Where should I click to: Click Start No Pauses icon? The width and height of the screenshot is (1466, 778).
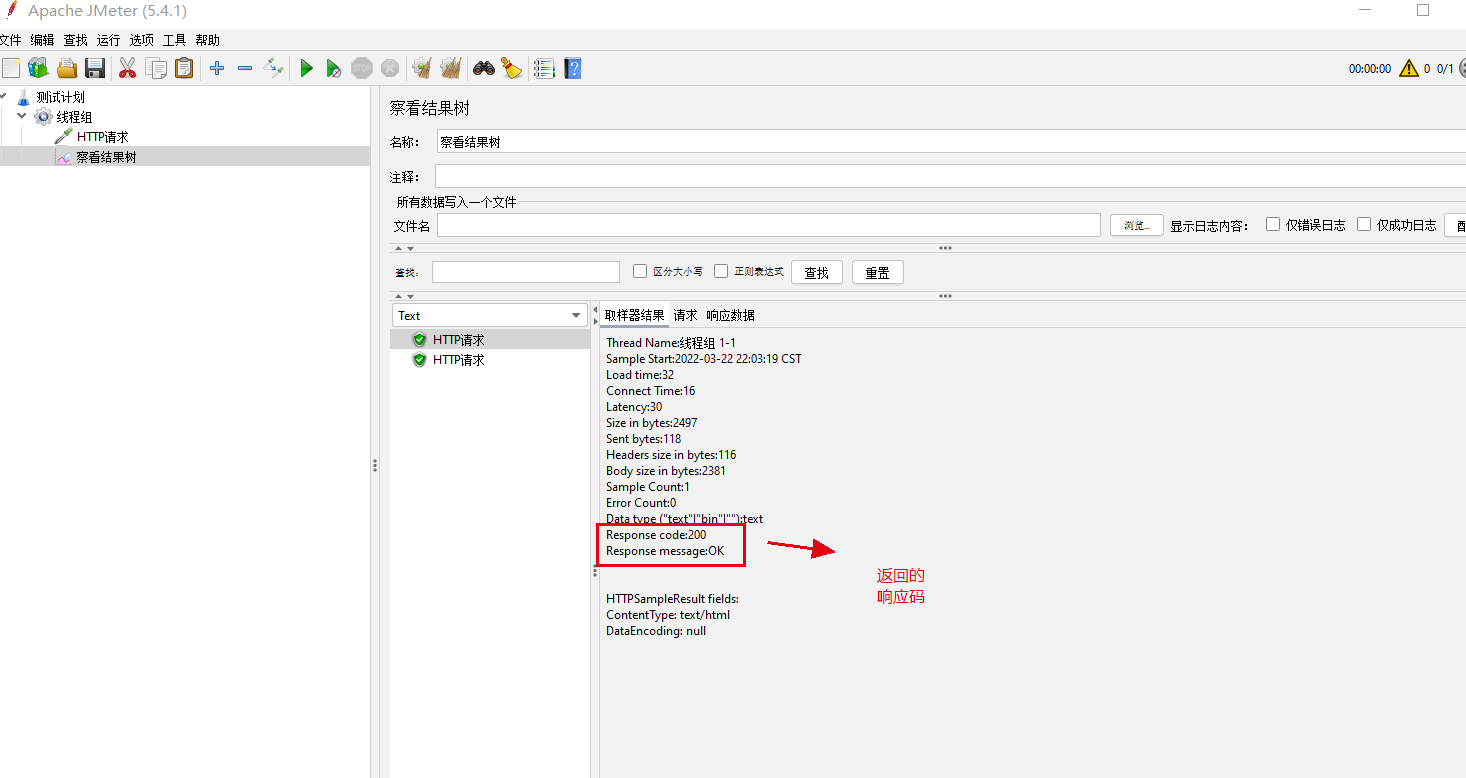point(334,68)
